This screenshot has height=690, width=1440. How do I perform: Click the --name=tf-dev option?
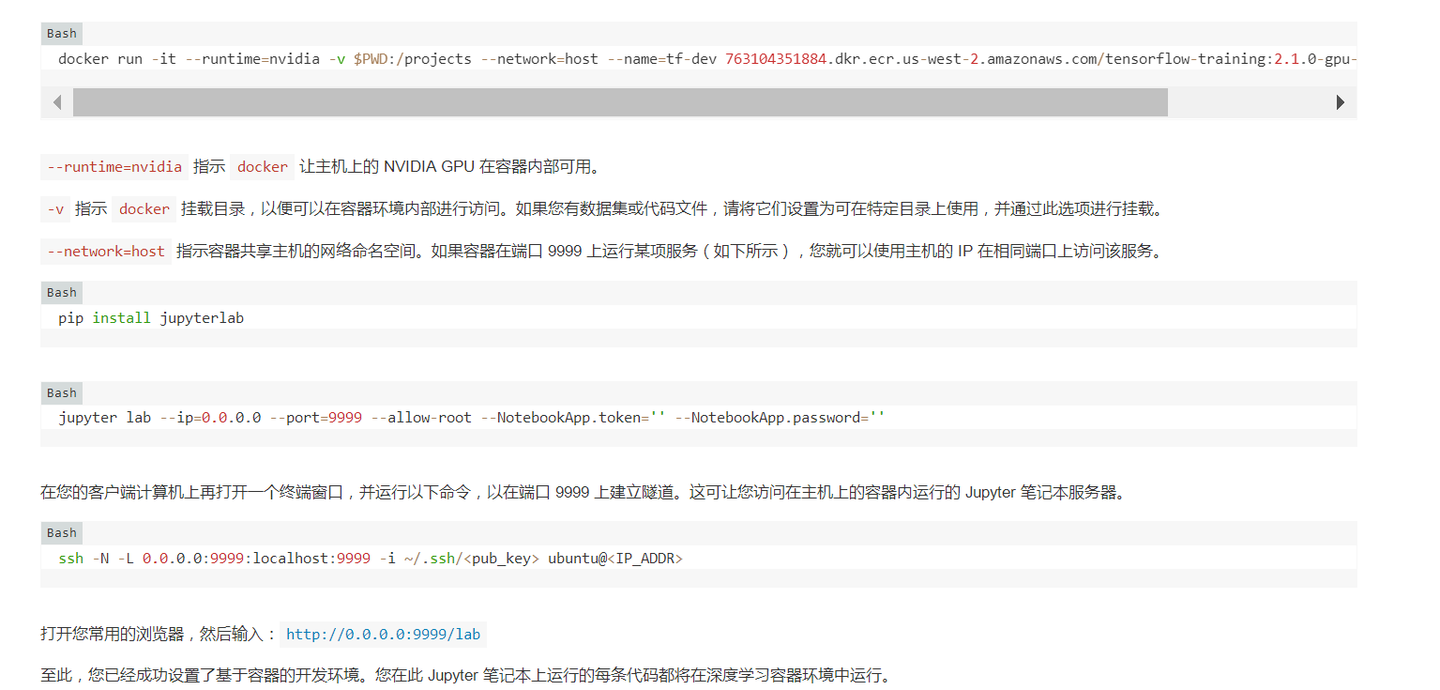click(x=662, y=59)
